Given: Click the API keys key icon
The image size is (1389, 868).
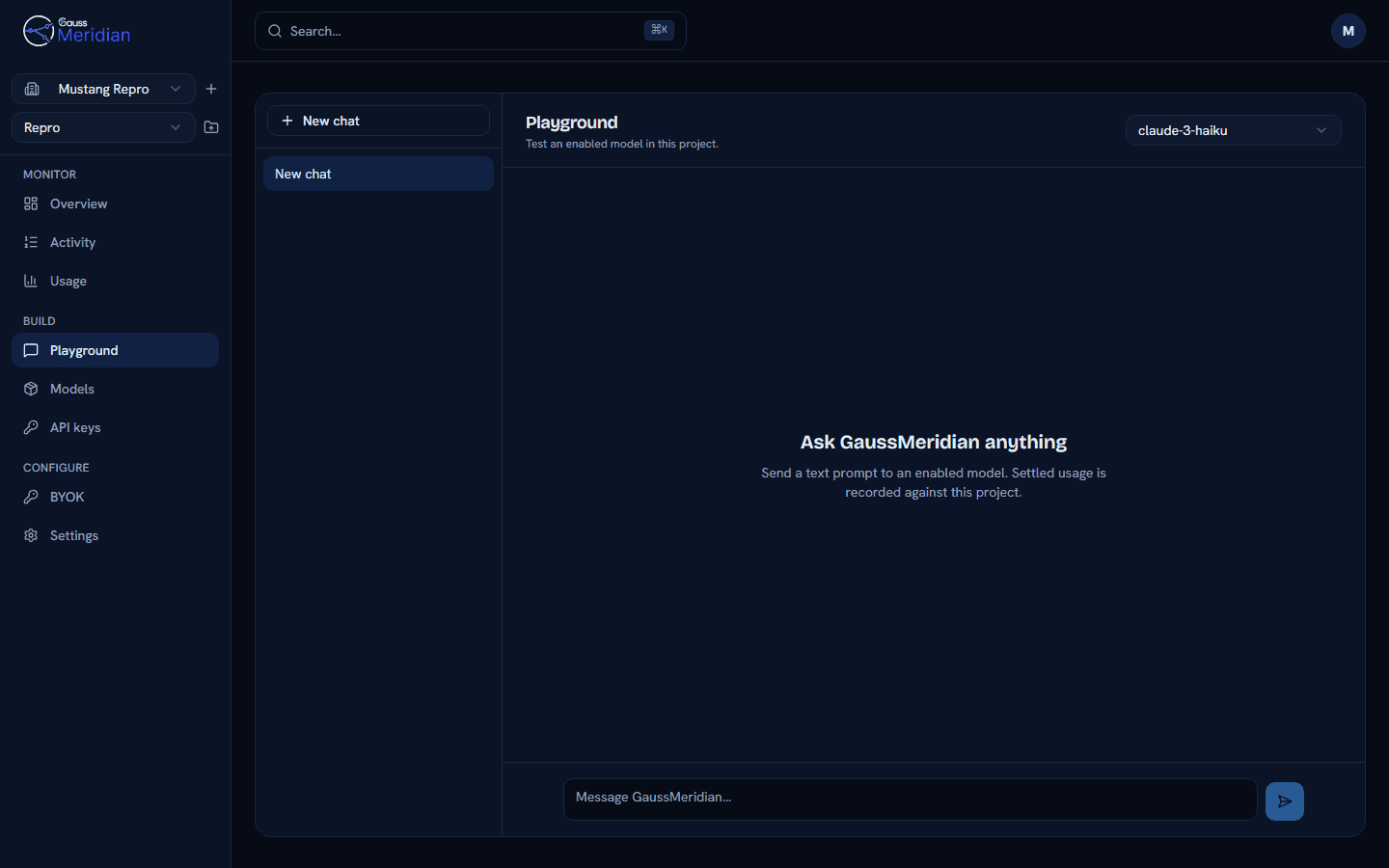Looking at the screenshot, I should (31, 427).
